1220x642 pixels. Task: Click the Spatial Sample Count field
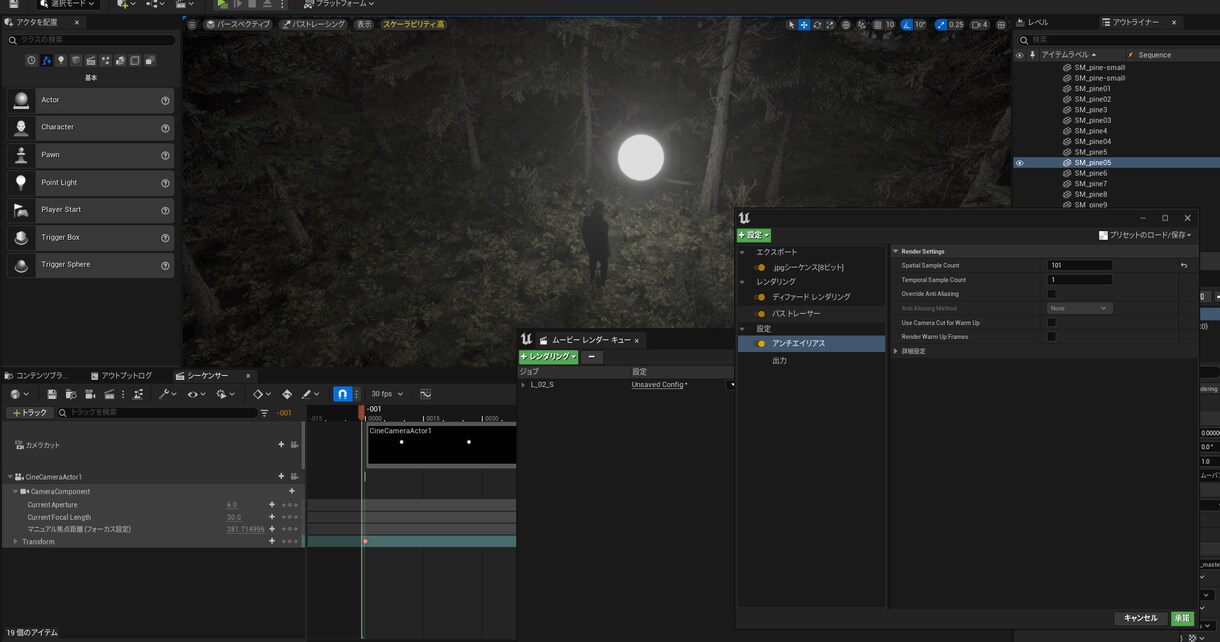click(1079, 265)
